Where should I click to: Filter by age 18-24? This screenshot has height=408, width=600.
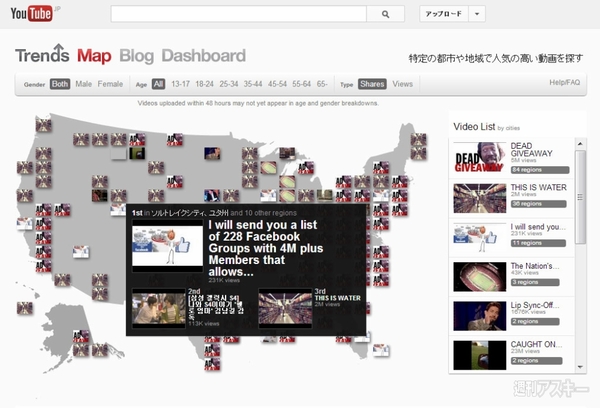204,84
